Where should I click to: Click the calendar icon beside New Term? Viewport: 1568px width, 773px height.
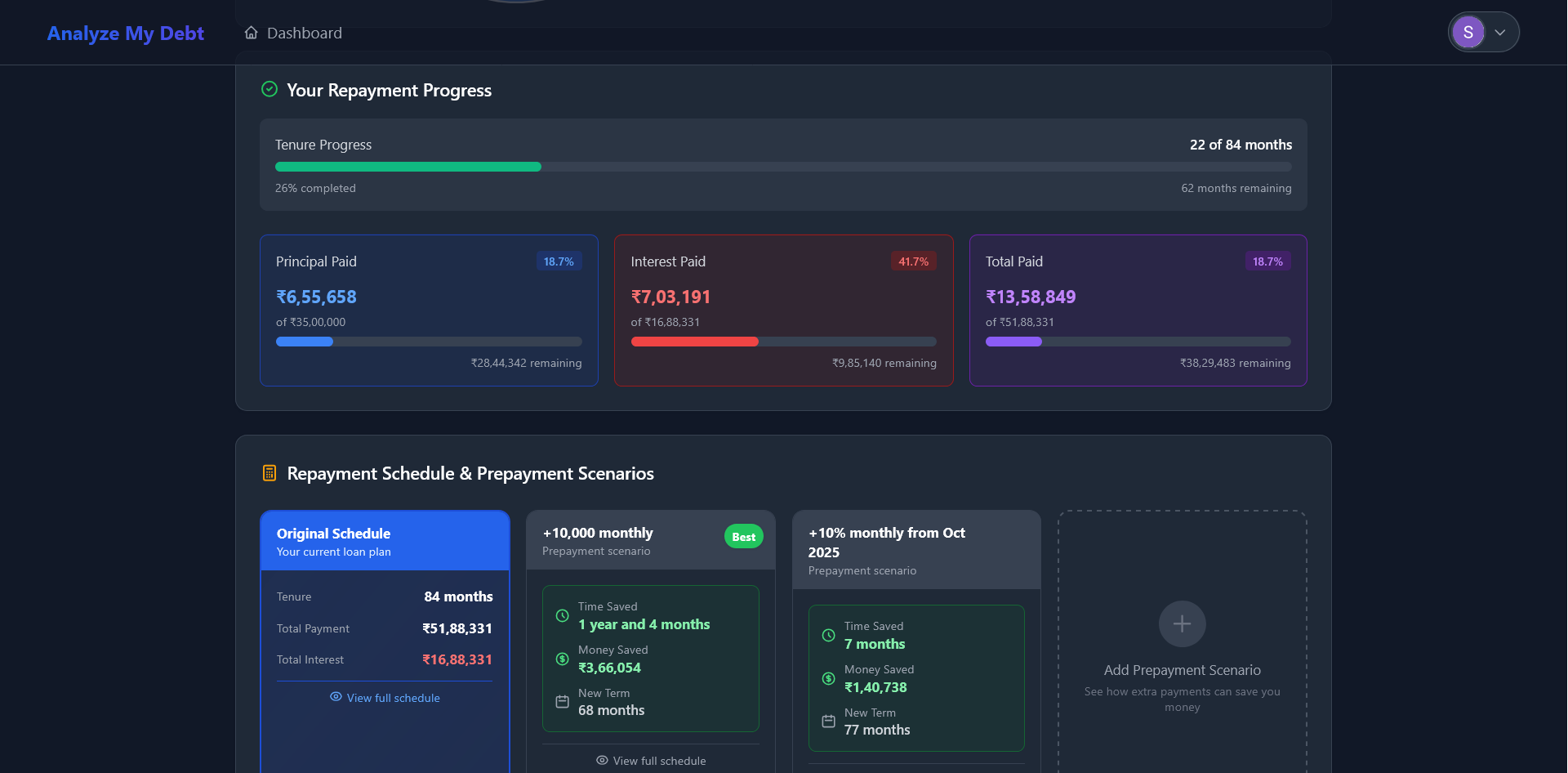pos(561,701)
